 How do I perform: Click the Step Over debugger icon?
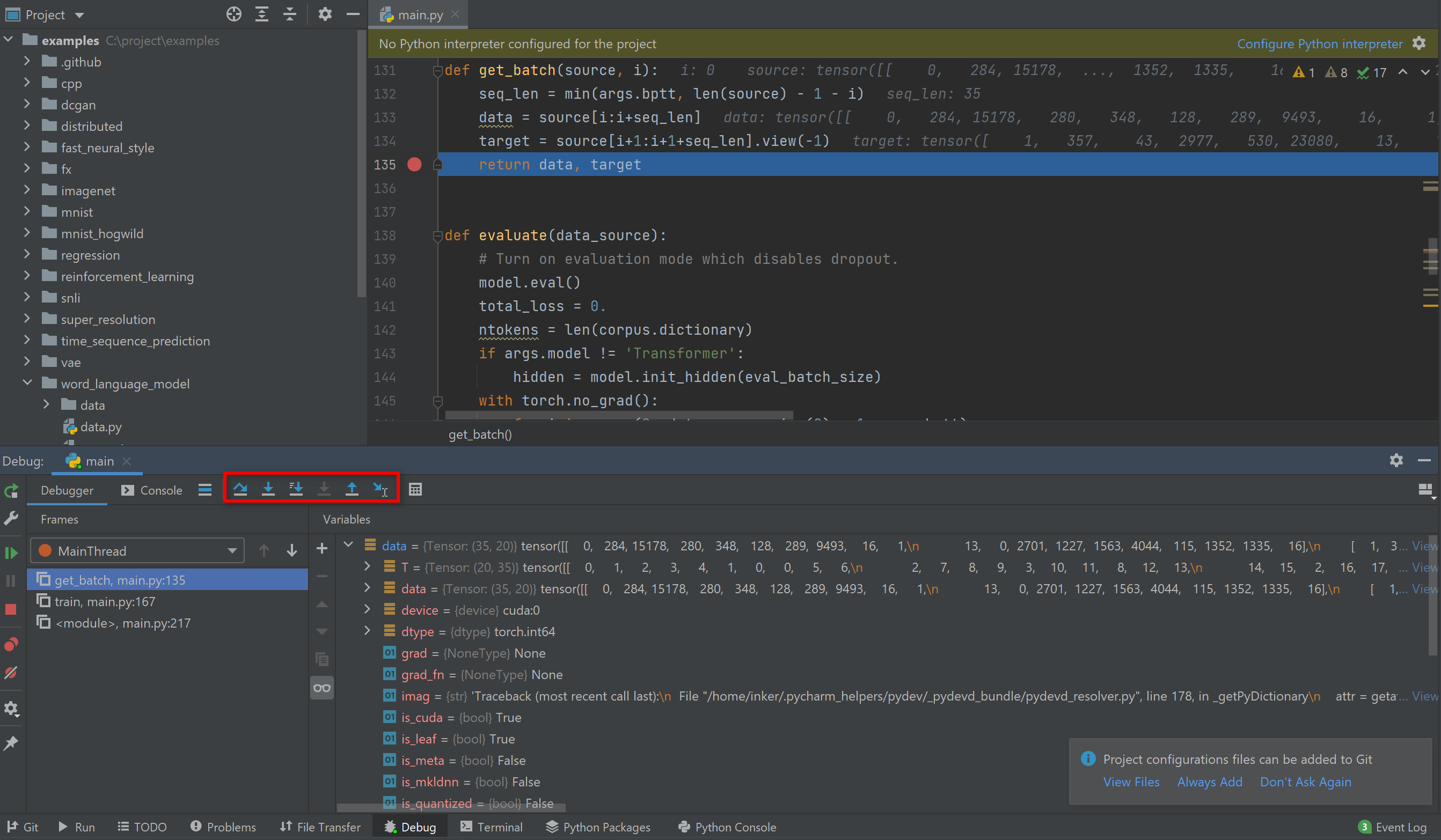[x=240, y=489]
